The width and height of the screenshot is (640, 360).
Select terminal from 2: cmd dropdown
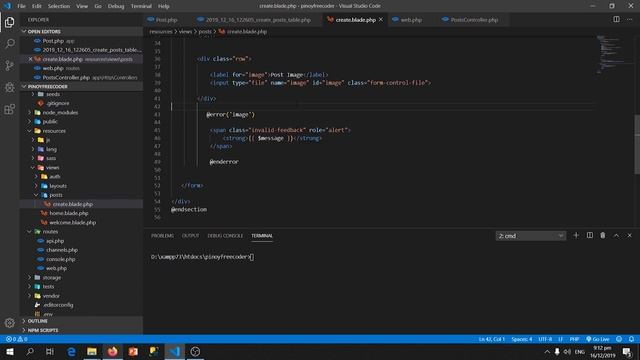[531, 236]
